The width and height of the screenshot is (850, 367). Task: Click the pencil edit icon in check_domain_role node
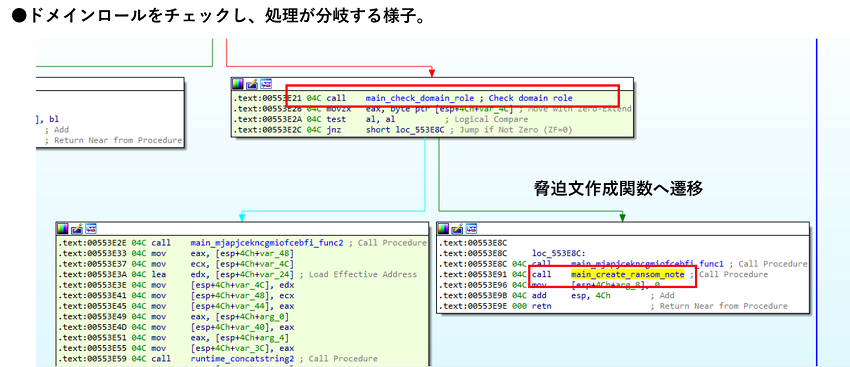[x=252, y=84]
